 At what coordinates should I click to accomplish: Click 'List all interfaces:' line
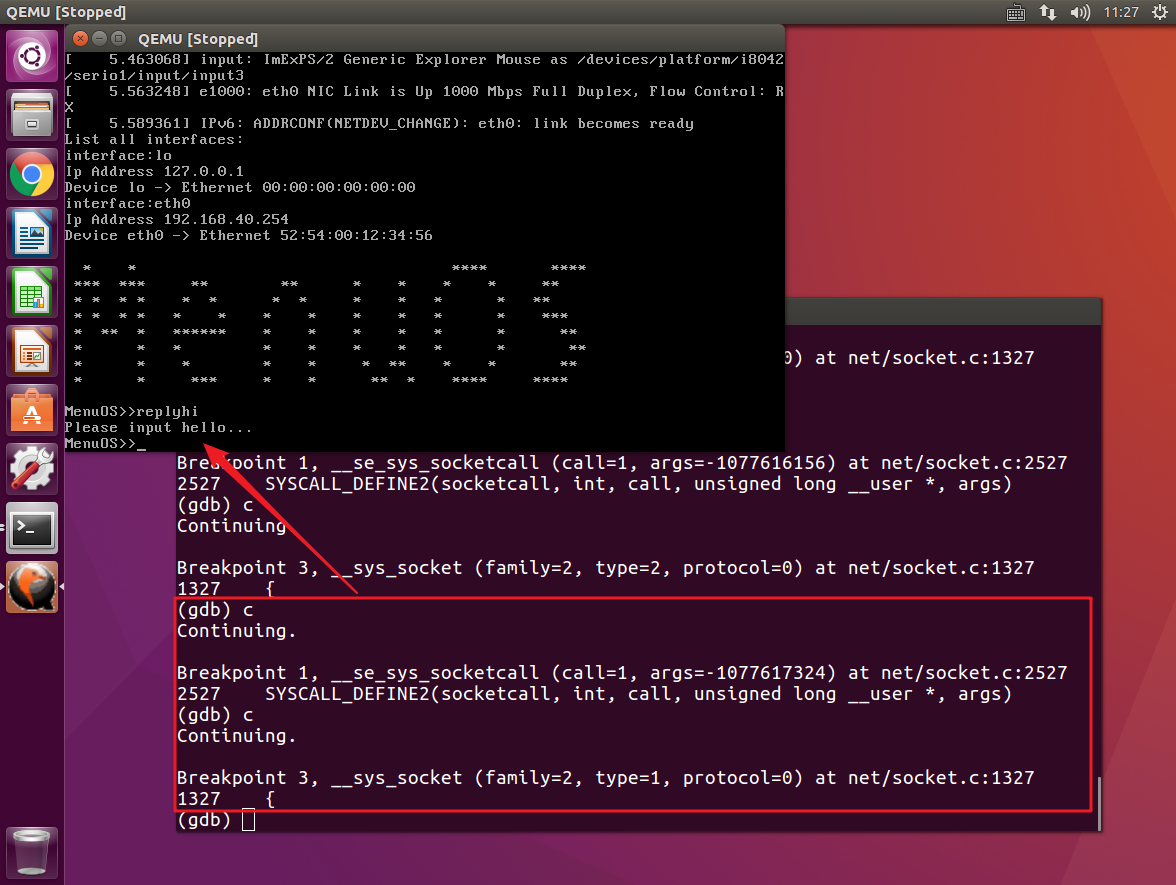(x=154, y=140)
